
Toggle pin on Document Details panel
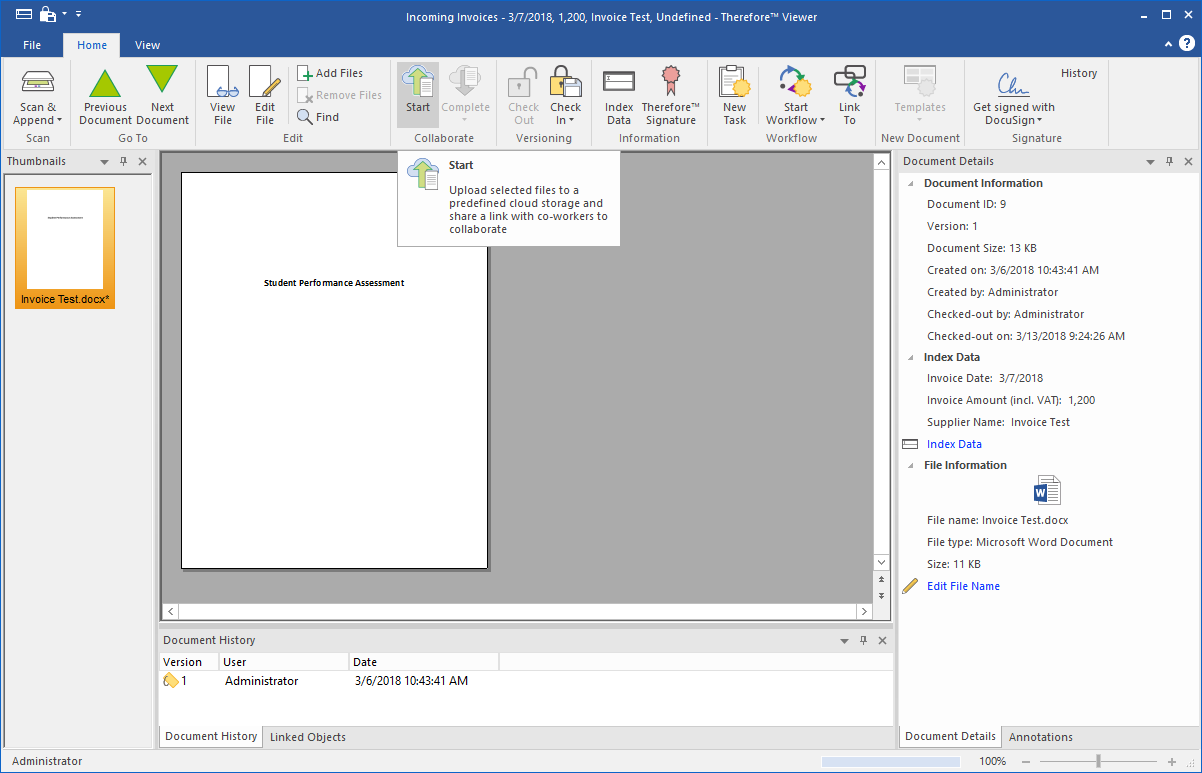1169,162
